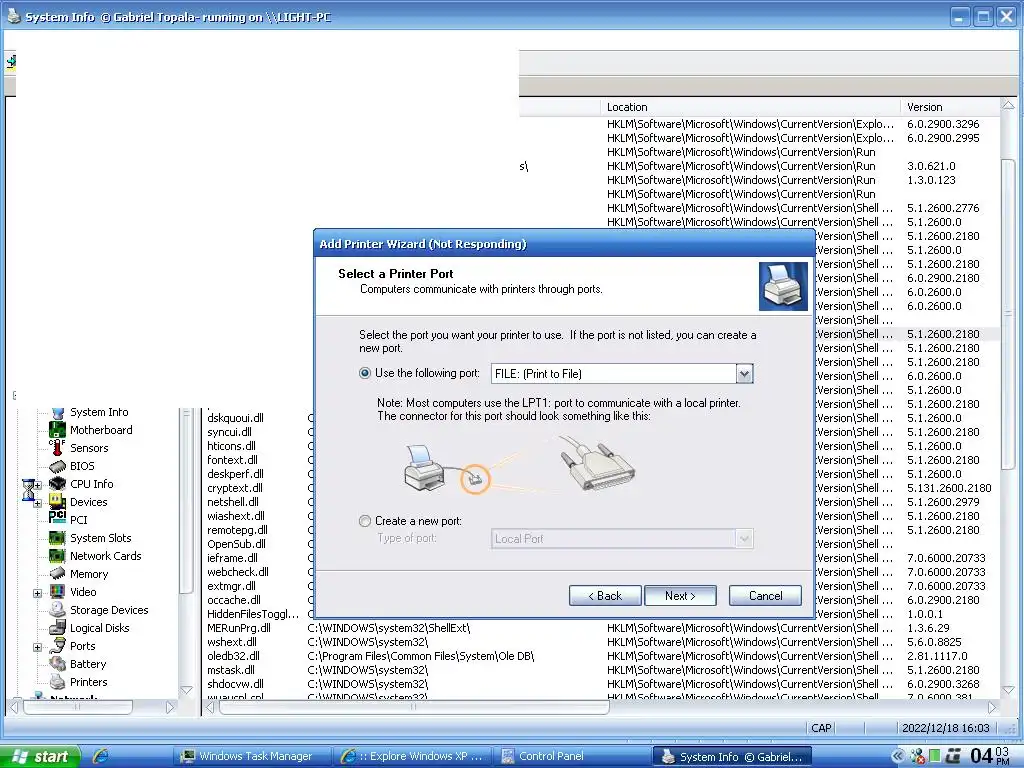Click version 5.131.2600.2180 cell
This screenshot has height=768, width=1024.
point(949,488)
